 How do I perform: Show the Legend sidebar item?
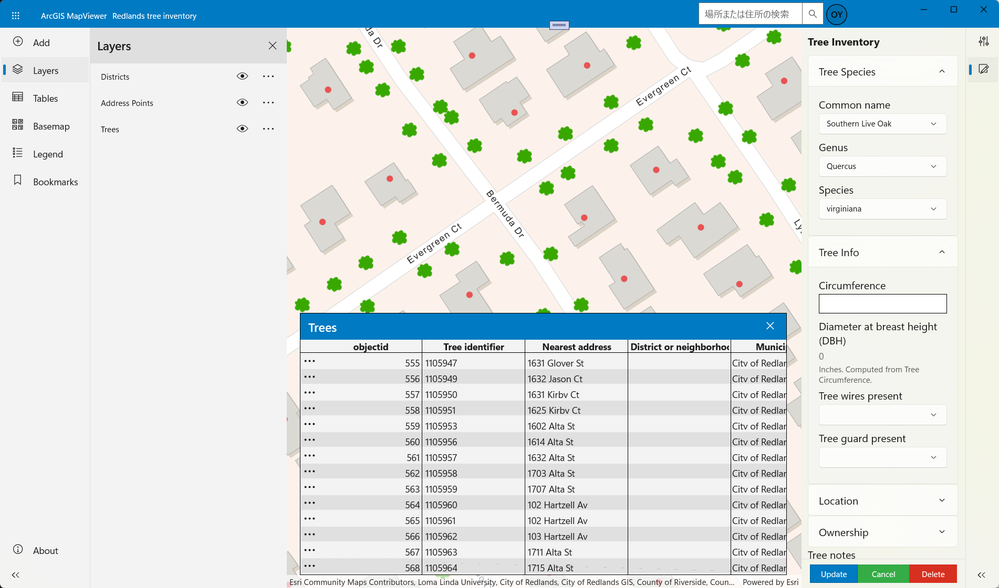click(x=45, y=154)
